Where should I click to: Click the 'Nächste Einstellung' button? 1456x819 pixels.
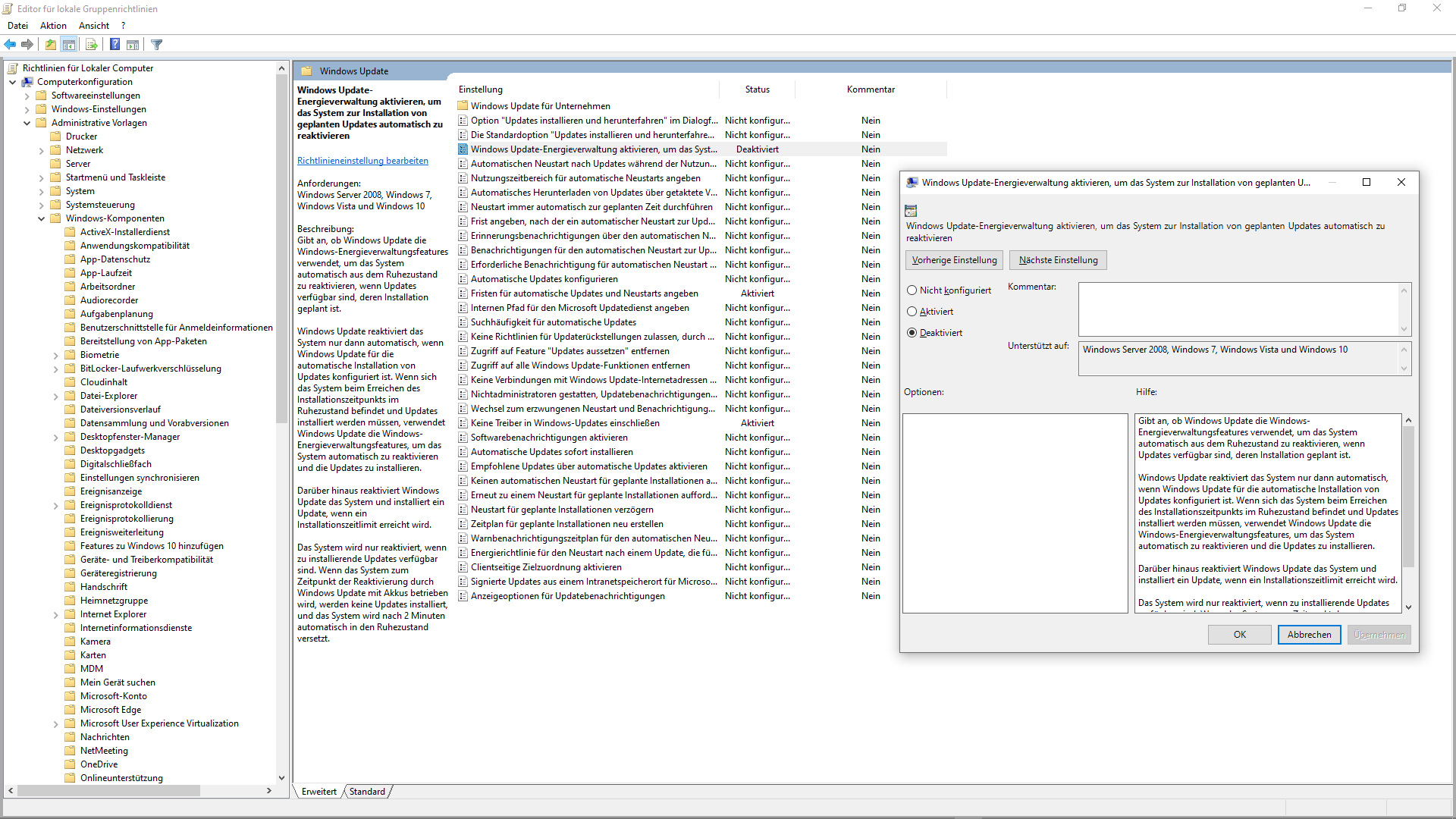tap(1058, 260)
